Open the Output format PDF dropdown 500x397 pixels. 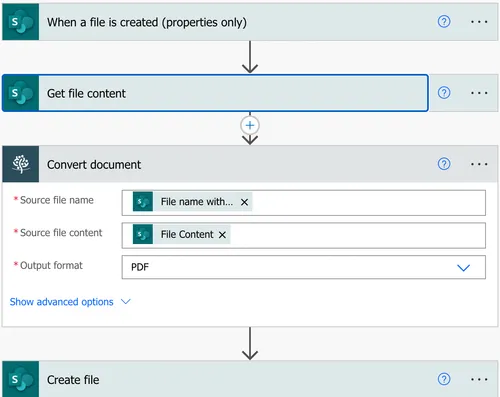click(304, 267)
